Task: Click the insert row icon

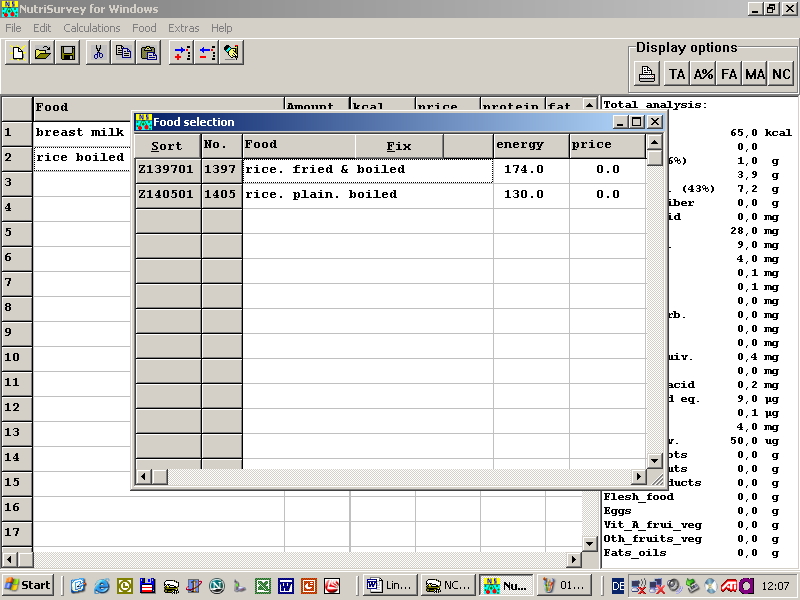Action: pos(181,53)
